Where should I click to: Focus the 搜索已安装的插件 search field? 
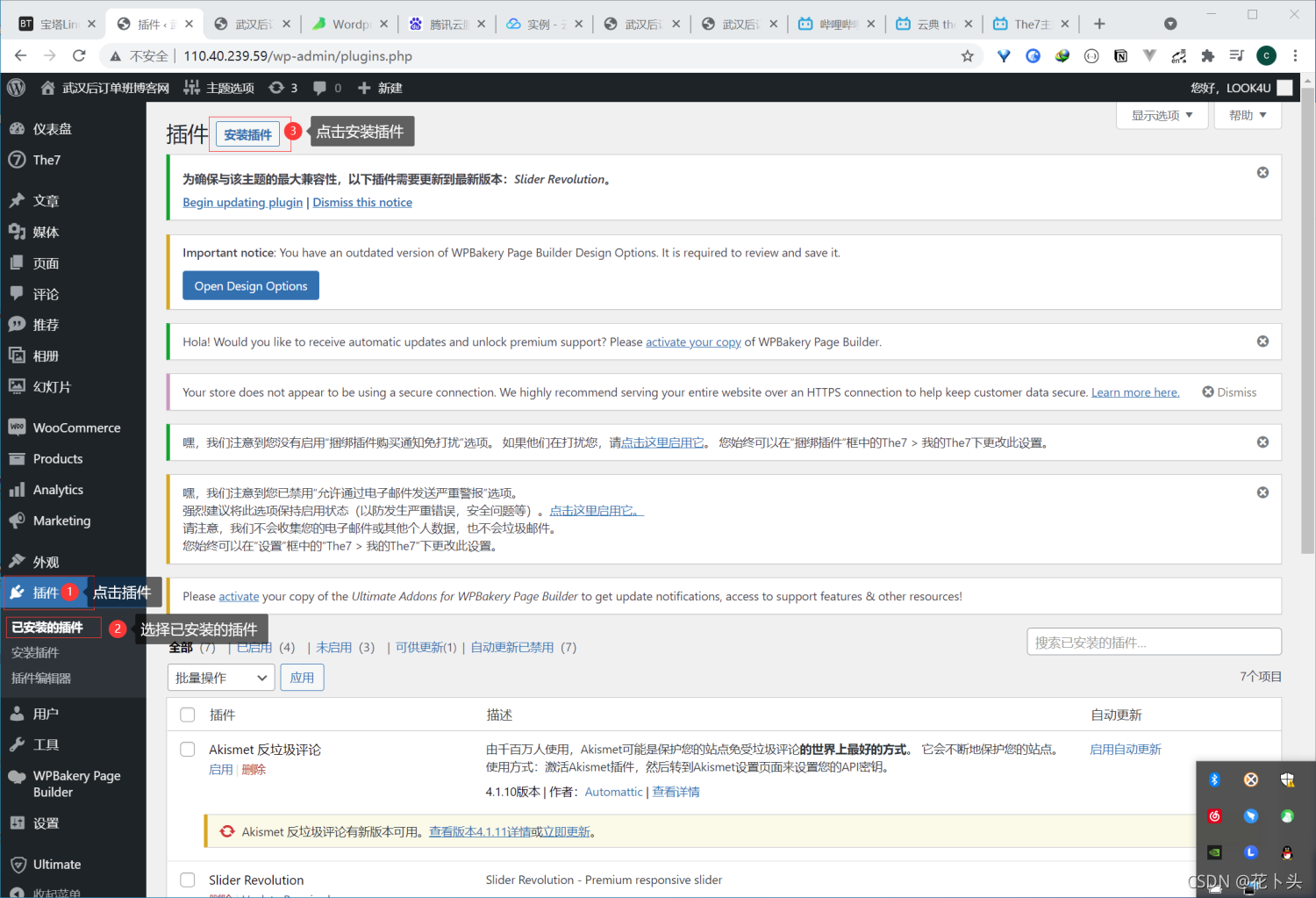coord(1154,642)
